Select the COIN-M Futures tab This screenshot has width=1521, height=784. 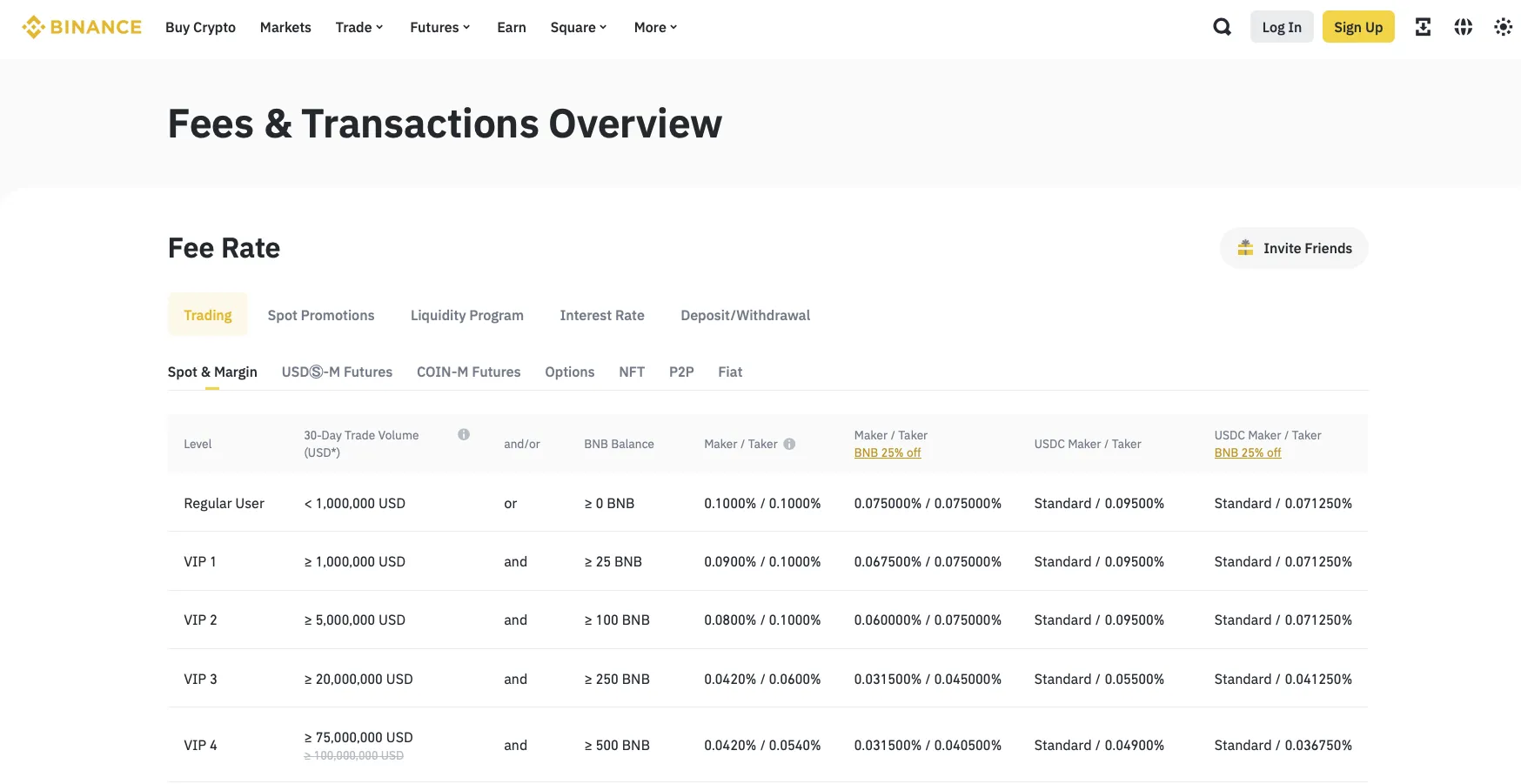[x=468, y=372]
